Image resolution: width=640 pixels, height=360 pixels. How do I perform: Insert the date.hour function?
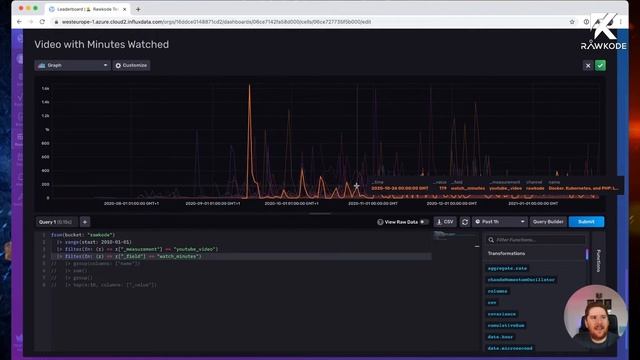click(x=500, y=337)
